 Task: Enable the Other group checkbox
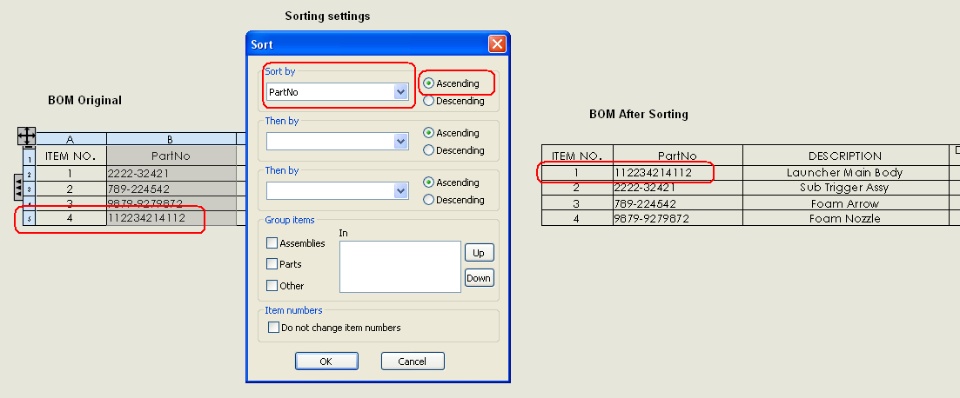pos(272,285)
